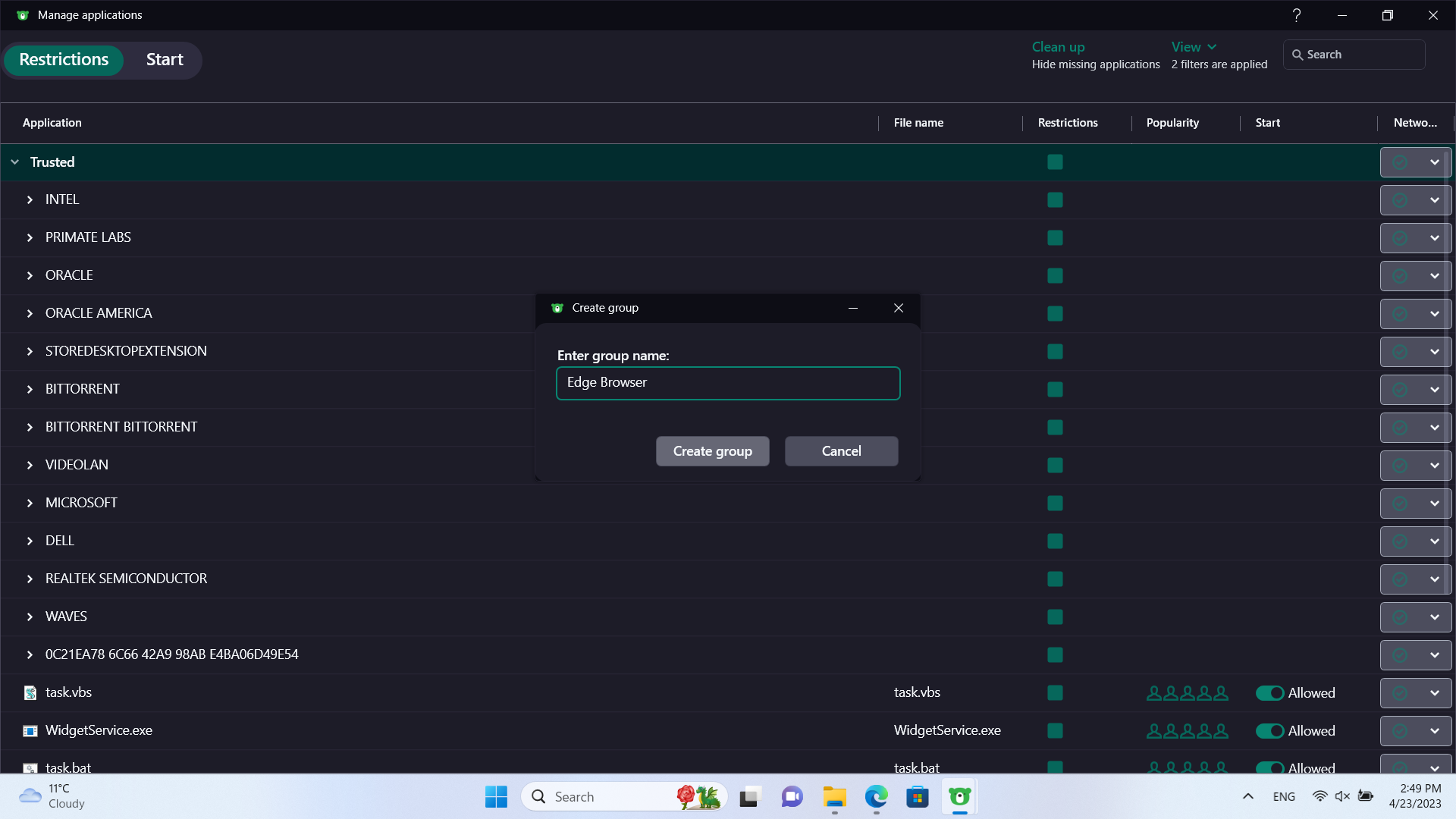Collapse the Trusted group

coord(14,162)
